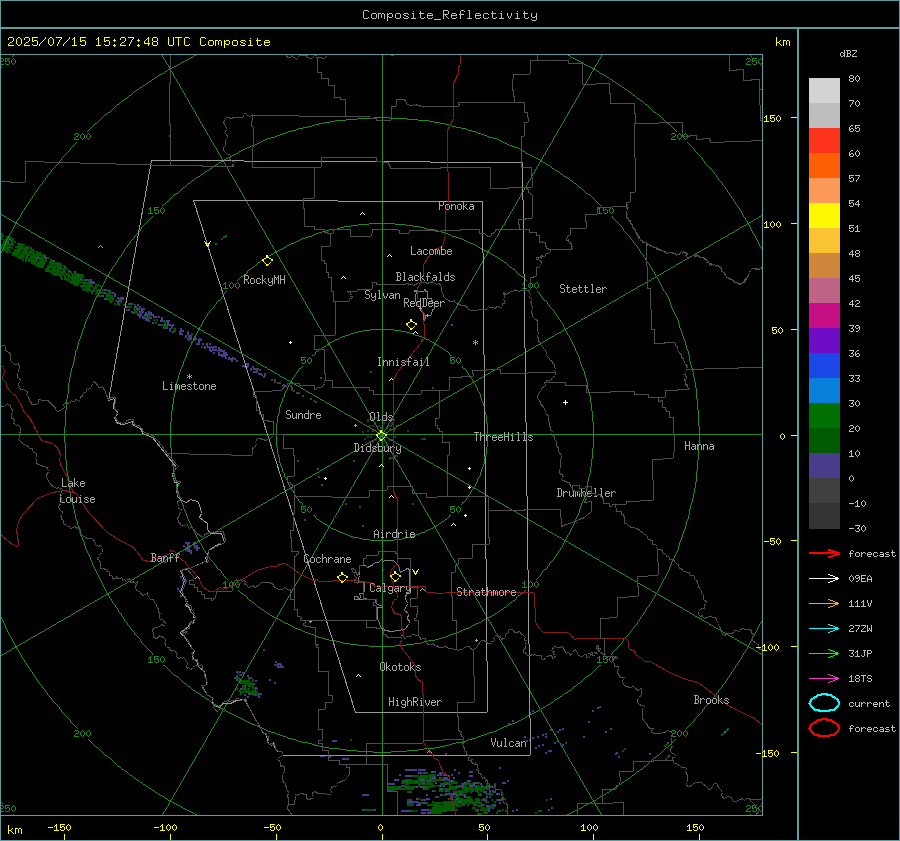Click the Sylvan label
This screenshot has height=841, width=900.
[x=382, y=295]
